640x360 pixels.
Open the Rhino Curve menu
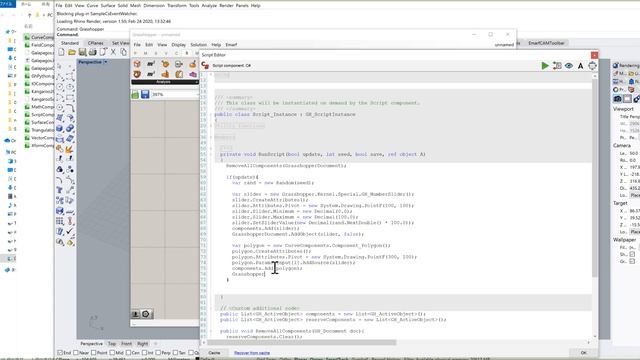(93, 6)
